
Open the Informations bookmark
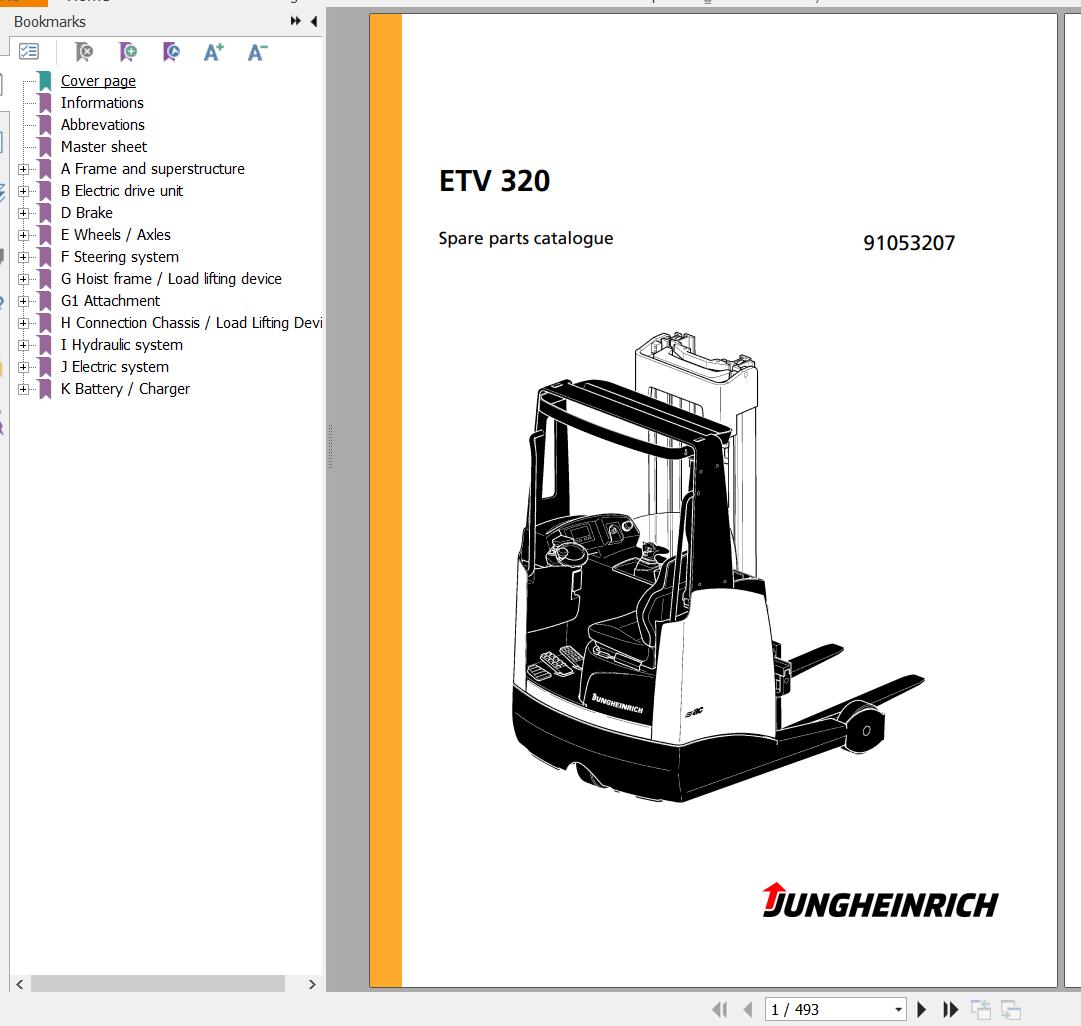pyautogui.click(x=102, y=103)
